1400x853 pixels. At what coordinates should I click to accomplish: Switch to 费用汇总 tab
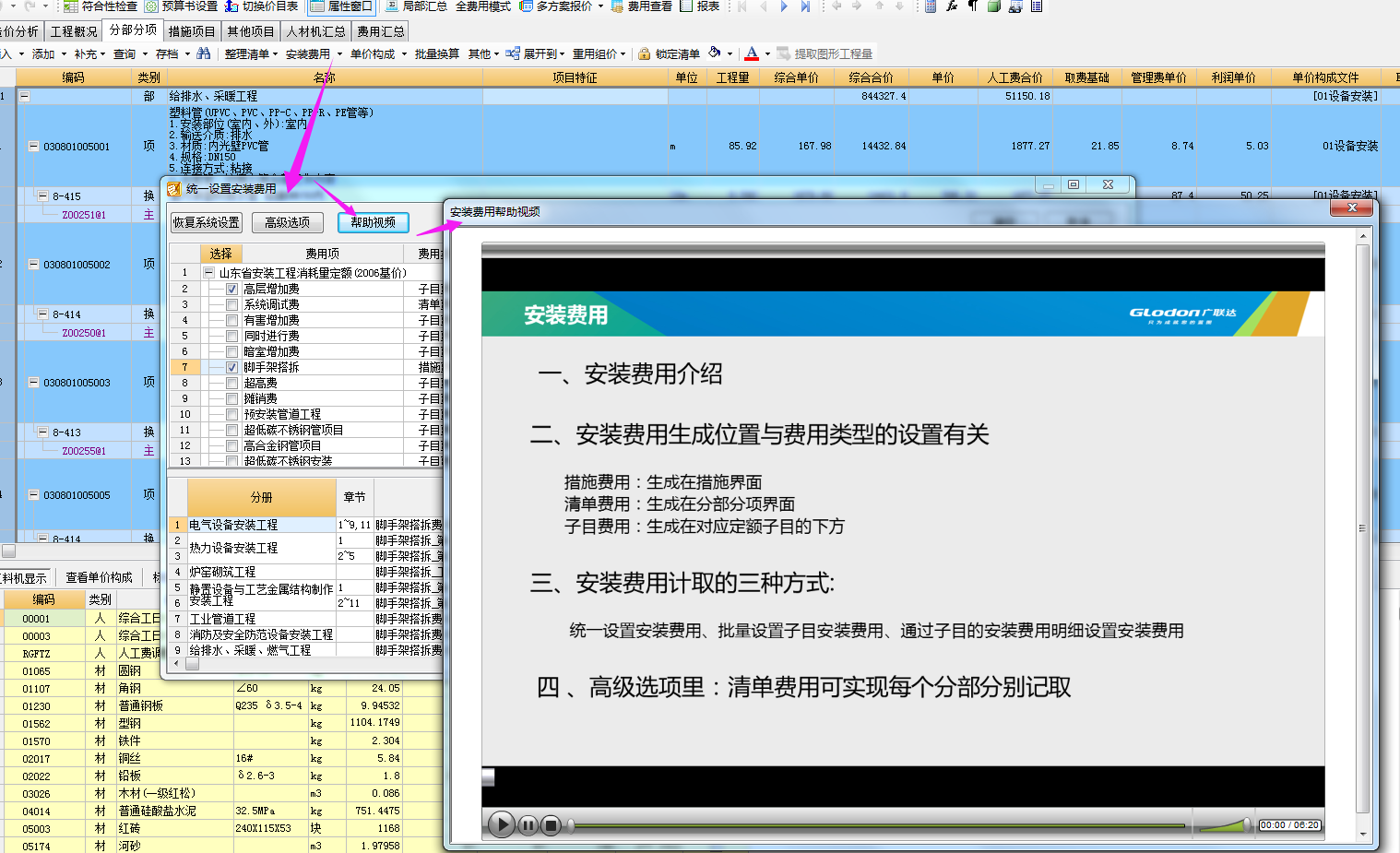381,31
